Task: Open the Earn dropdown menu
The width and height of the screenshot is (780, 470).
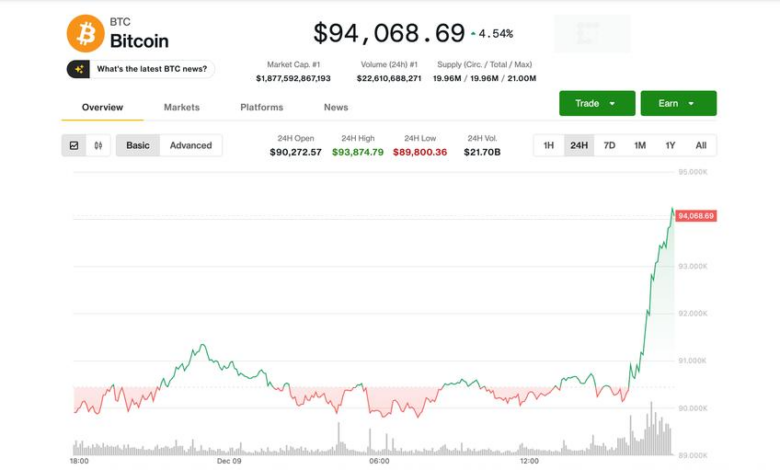Action: coord(678,103)
